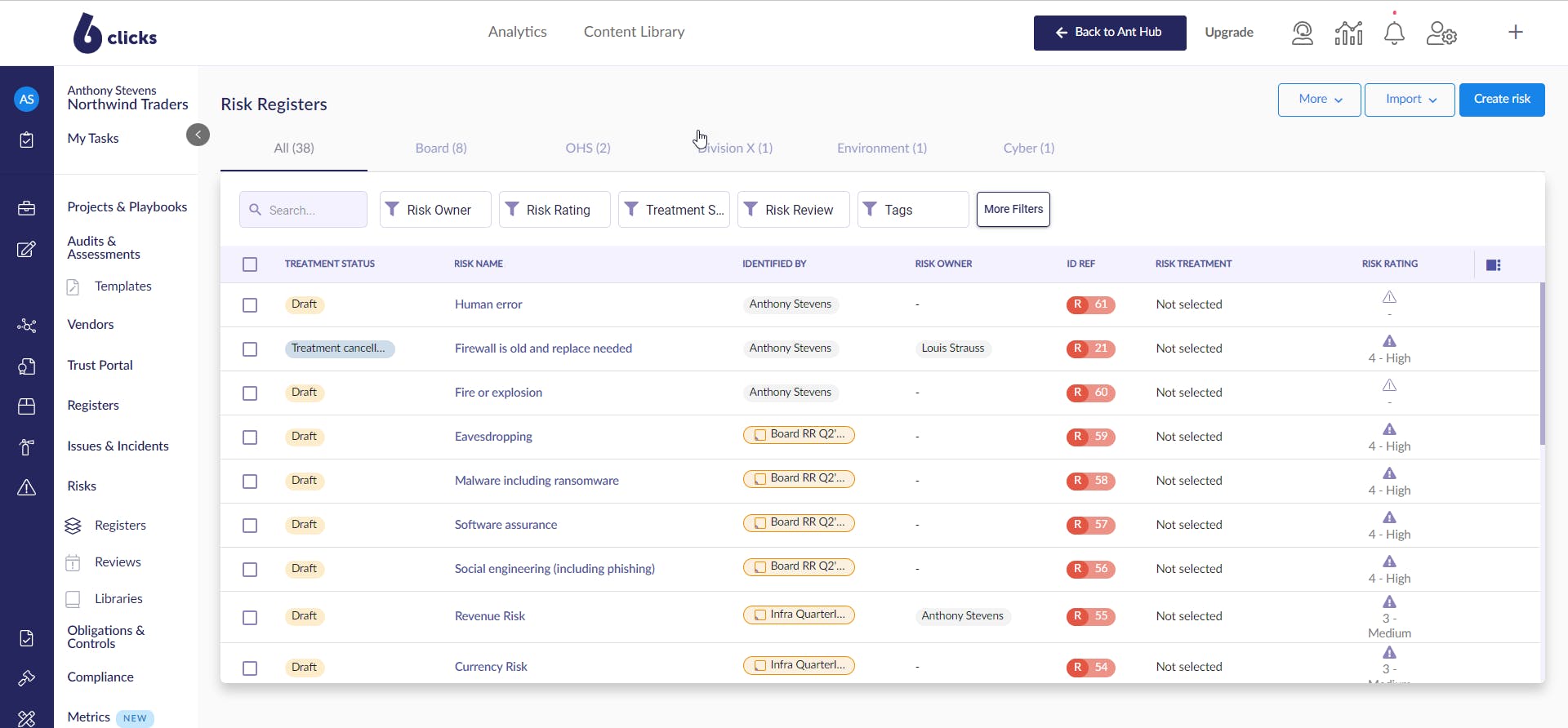Switch to the Cyber (1) tab
This screenshot has width=1568, height=728.
[1028, 148]
